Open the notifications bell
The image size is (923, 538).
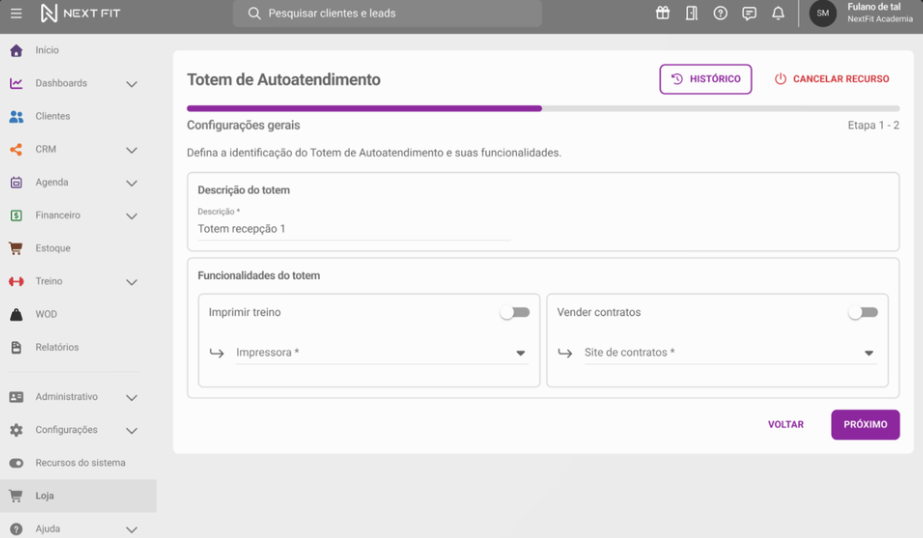(x=778, y=13)
